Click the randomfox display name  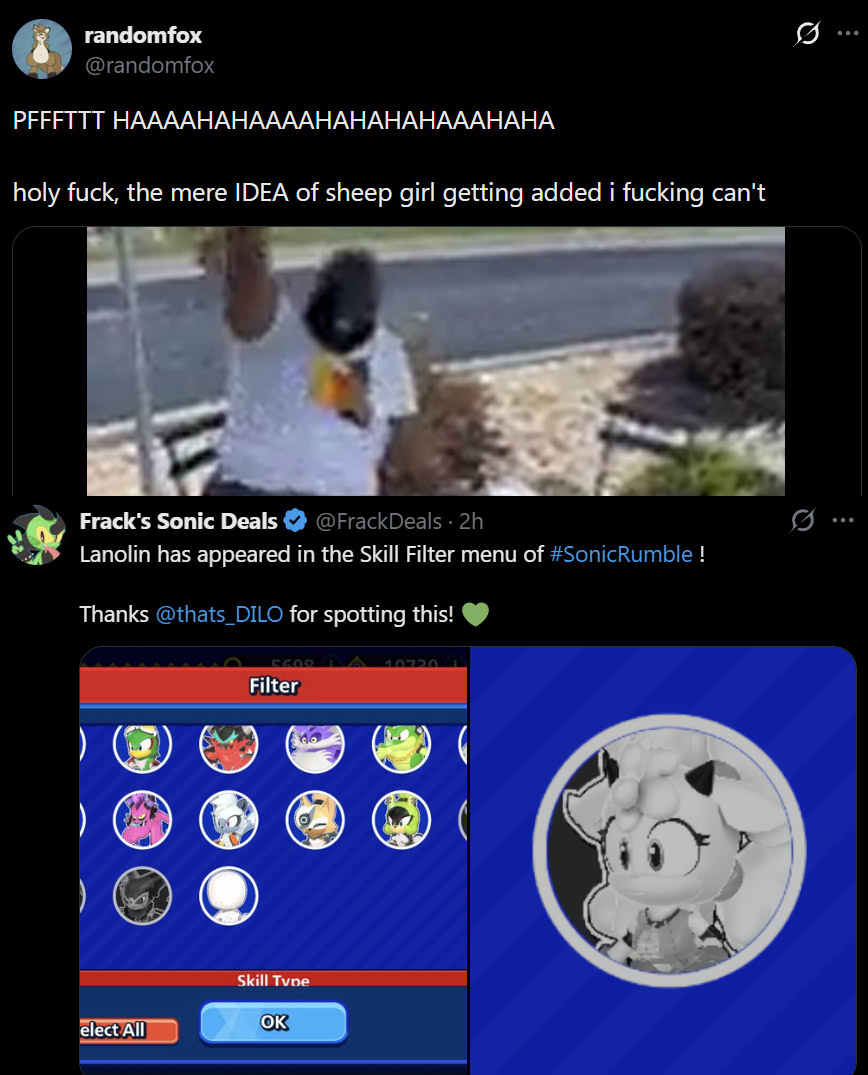coord(143,35)
